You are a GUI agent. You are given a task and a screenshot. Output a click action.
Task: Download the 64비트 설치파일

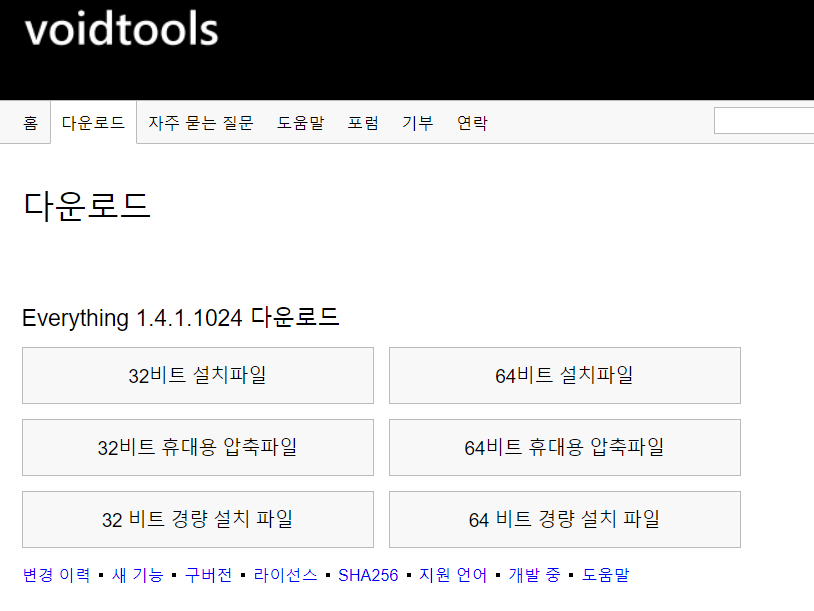(565, 375)
